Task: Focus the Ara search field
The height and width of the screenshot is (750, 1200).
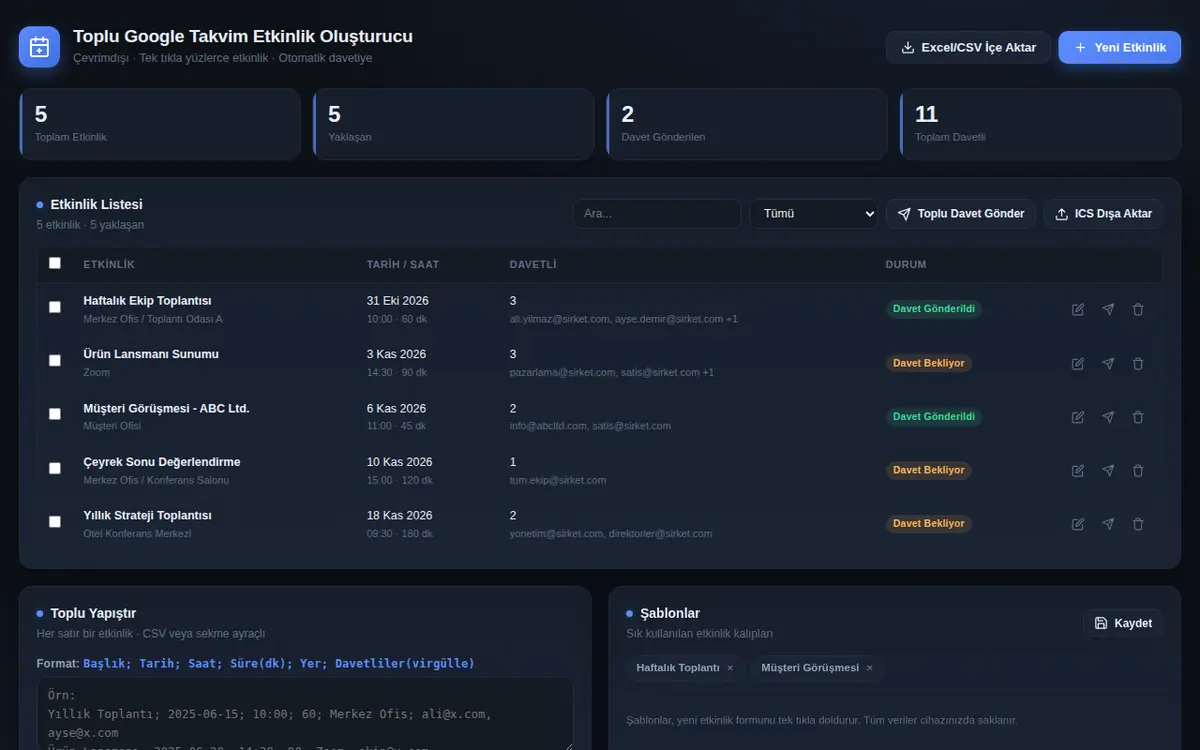Action: [x=657, y=214]
